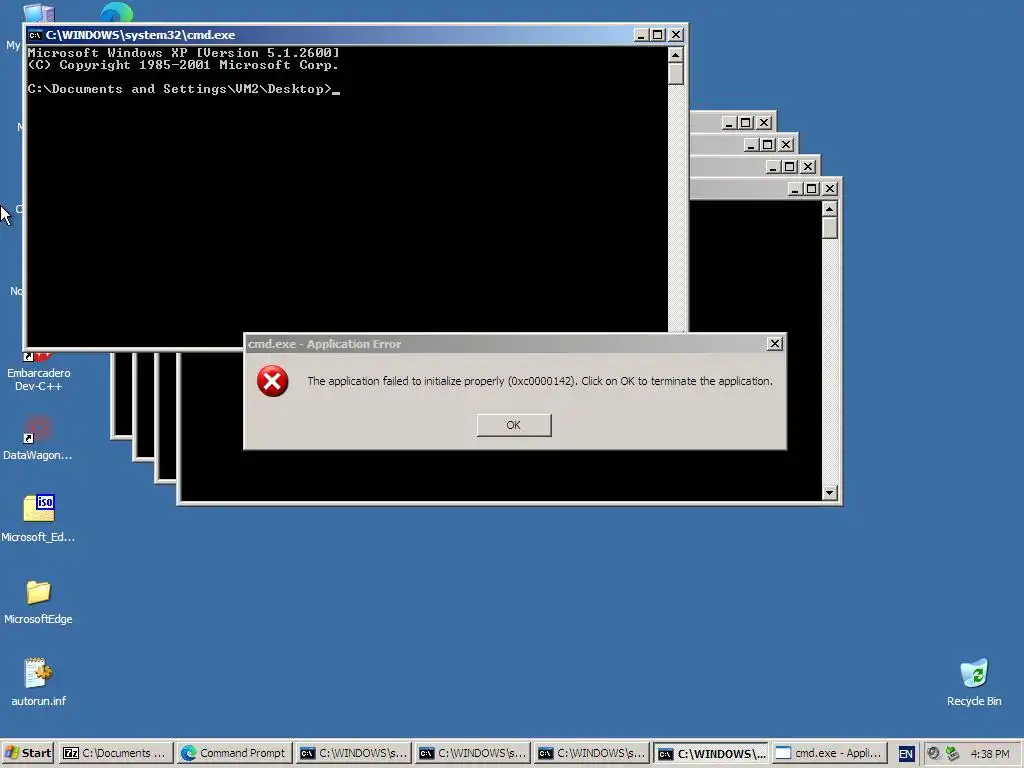Image resolution: width=1024 pixels, height=768 pixels.
Task: Click the first system tray icon after EN
Action: 933,754
